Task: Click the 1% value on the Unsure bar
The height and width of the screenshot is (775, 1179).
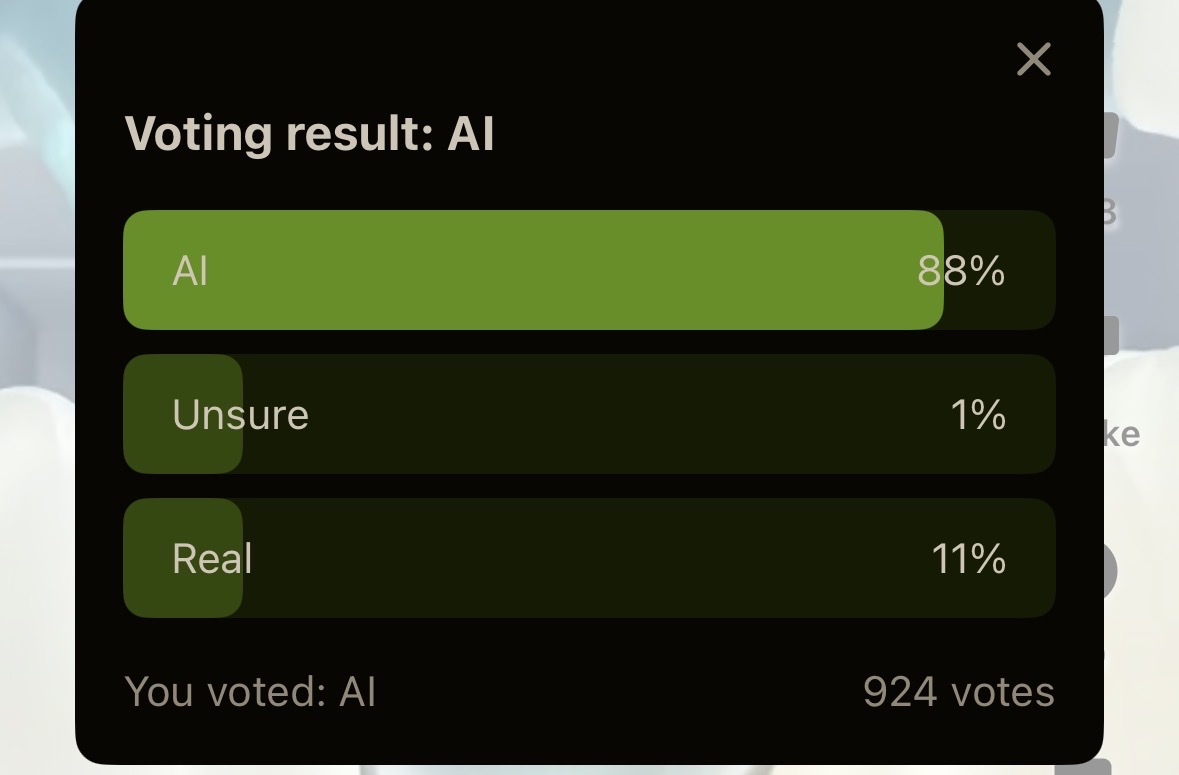Action: click(x=978, y=414)
